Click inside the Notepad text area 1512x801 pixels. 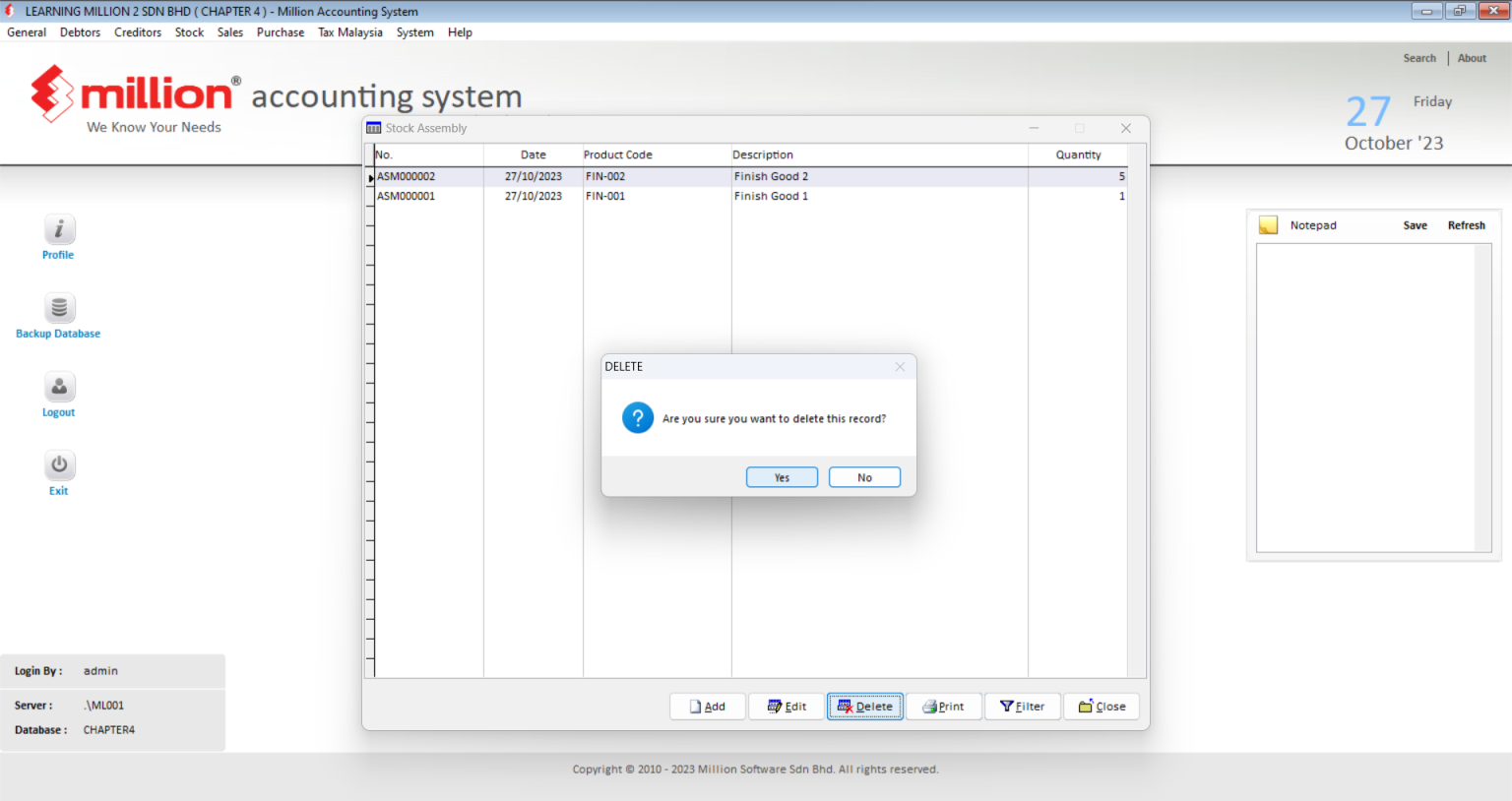1366,398
